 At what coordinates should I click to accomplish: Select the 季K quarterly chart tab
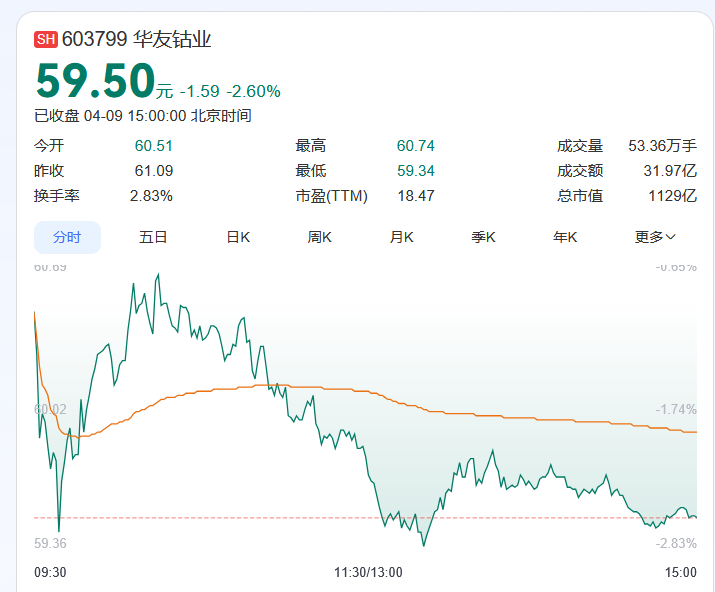tap(484, 237)
